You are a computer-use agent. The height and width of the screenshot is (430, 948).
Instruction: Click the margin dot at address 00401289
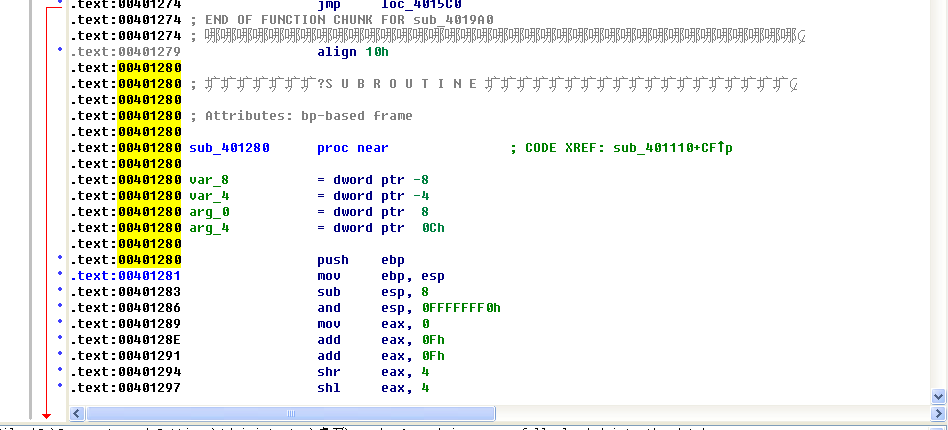click(x=62, y=324)
